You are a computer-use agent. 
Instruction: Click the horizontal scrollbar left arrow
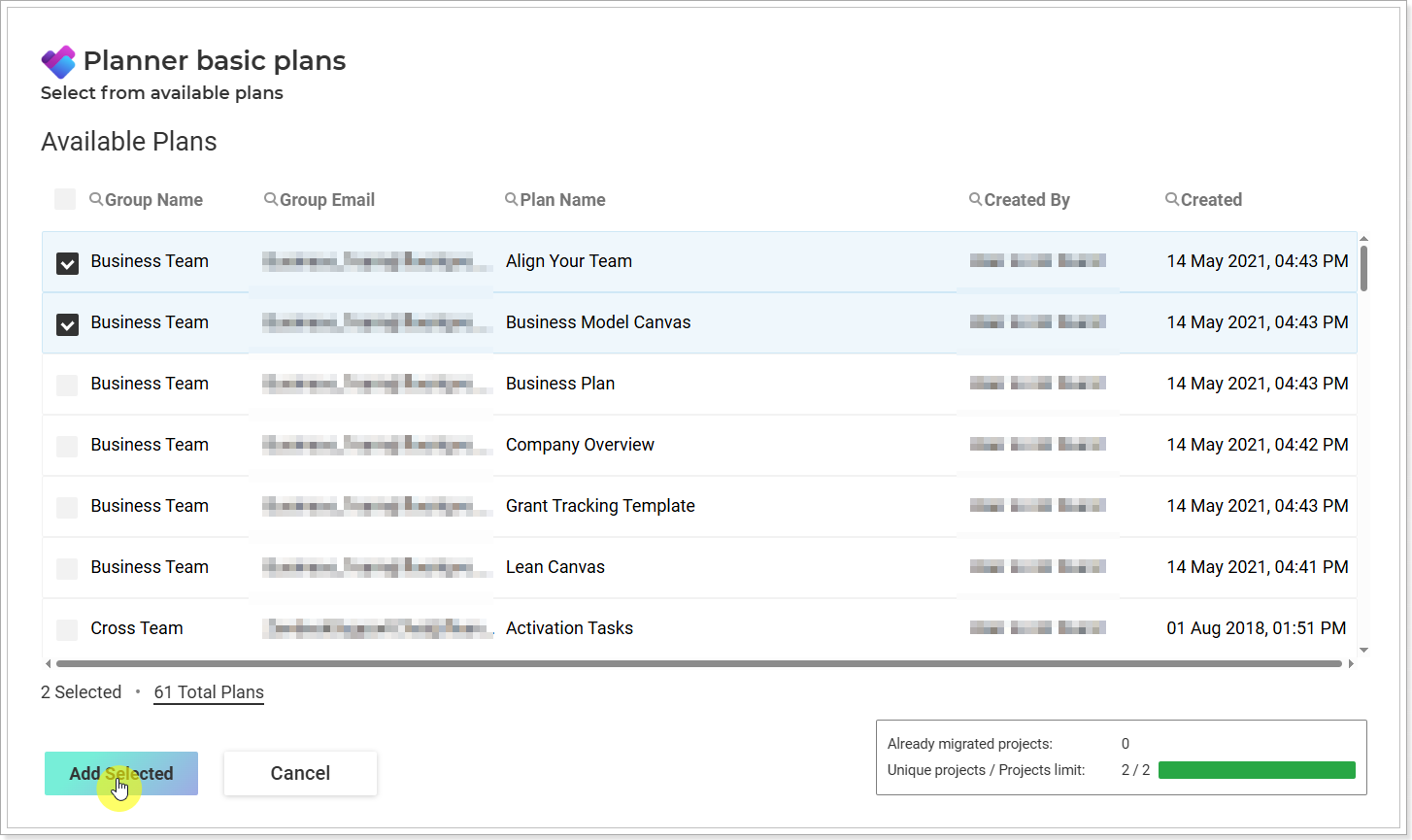(x=49, y=664)
